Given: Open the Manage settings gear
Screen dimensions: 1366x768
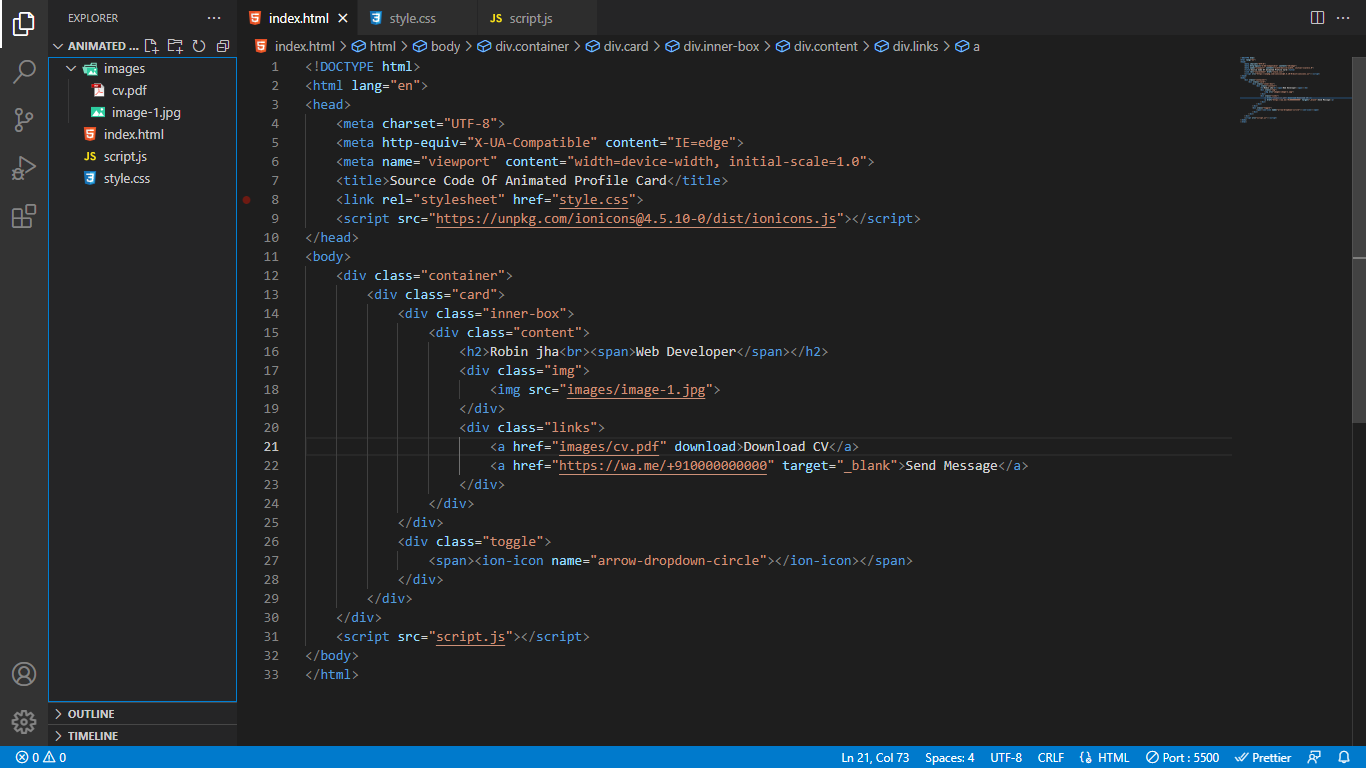Looking at the screenshot, I should pos(24,722).
